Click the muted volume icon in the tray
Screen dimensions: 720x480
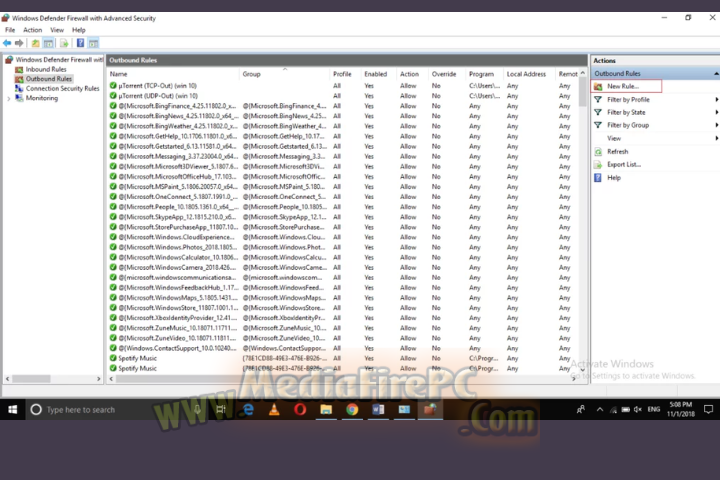pos(638,409)
